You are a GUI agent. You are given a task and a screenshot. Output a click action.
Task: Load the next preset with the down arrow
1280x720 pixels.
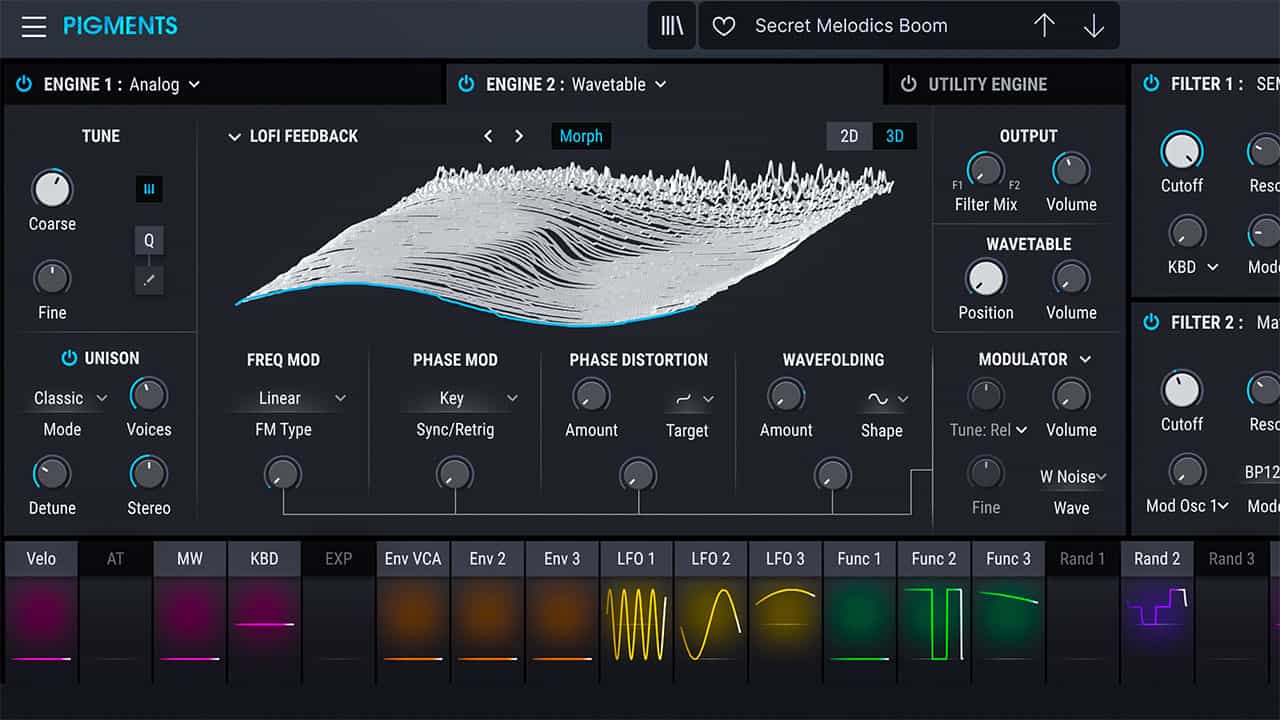(1093, 25)
